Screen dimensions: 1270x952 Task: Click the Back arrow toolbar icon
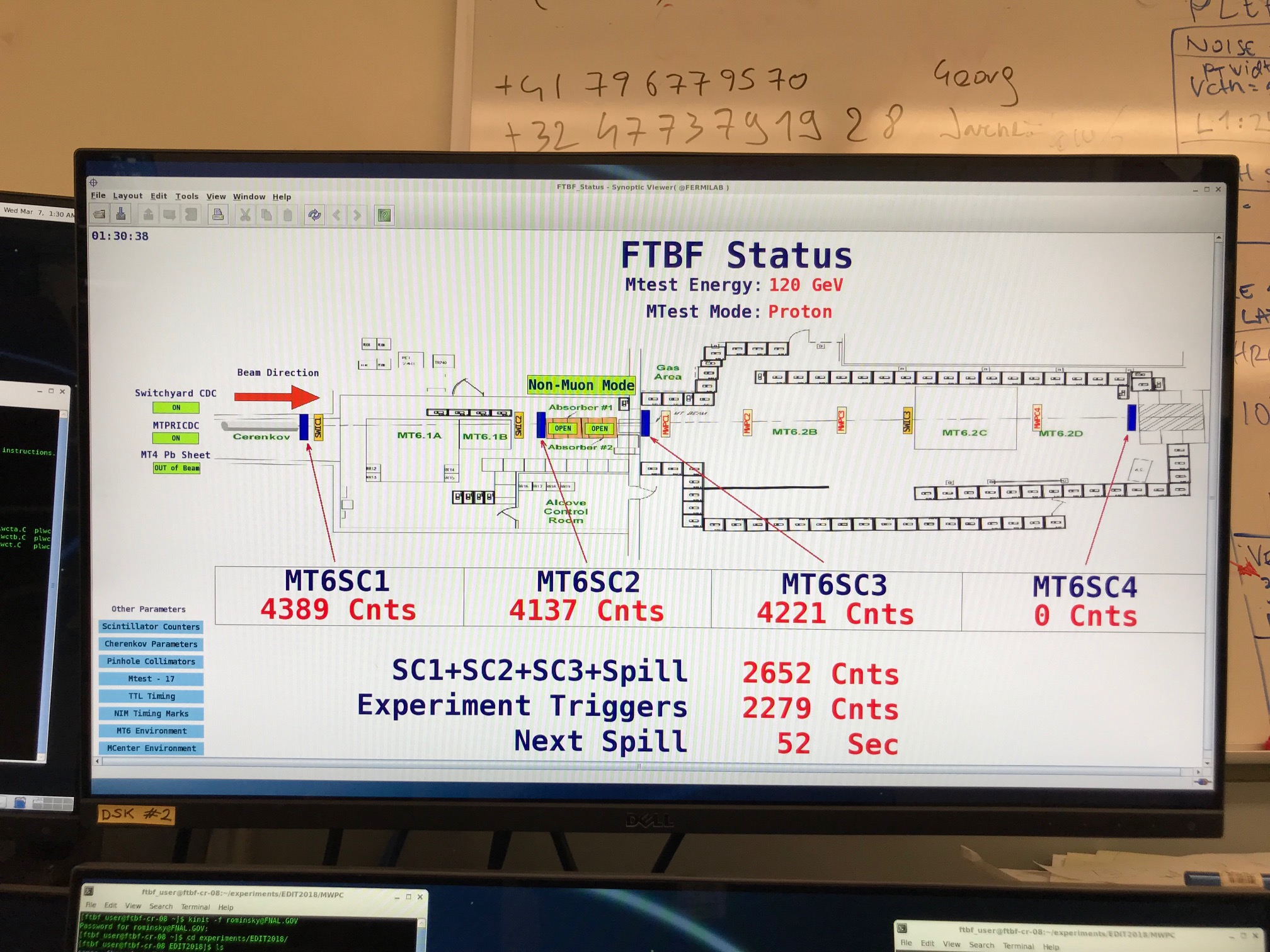(336, 215)
